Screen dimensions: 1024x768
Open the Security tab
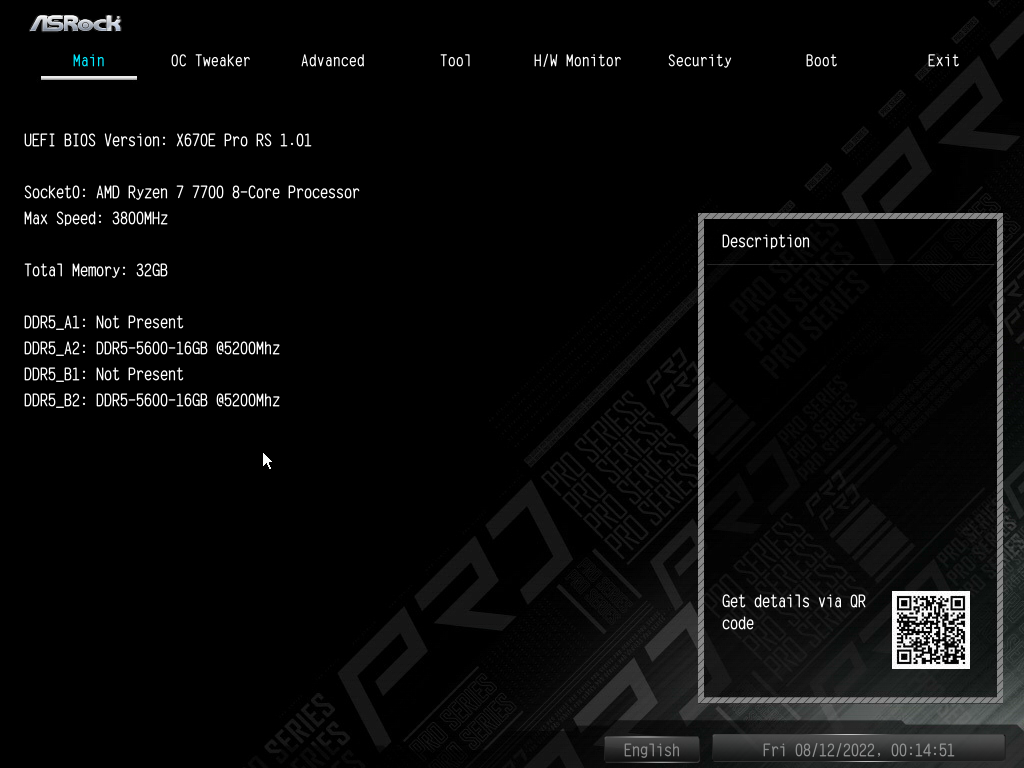(699, 61)
